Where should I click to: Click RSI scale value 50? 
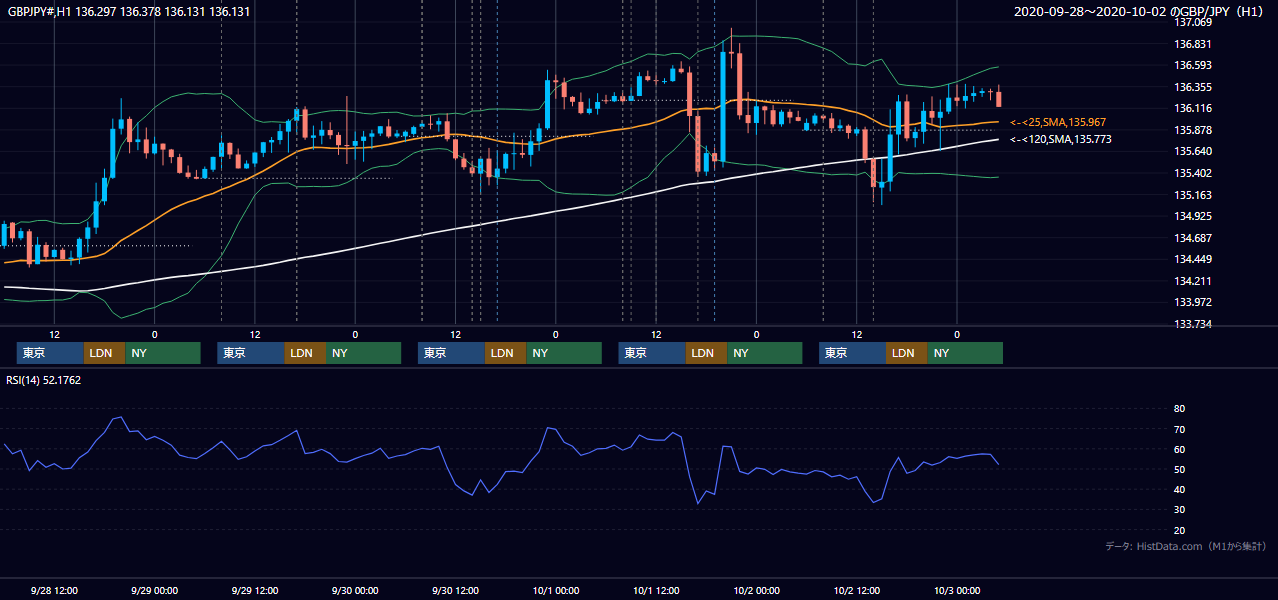1179,469
